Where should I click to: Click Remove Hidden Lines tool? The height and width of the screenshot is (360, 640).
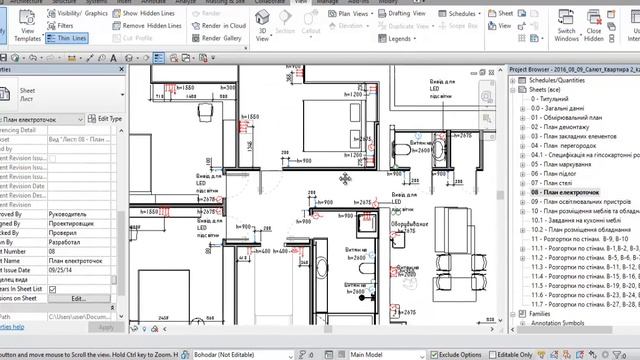147,26
